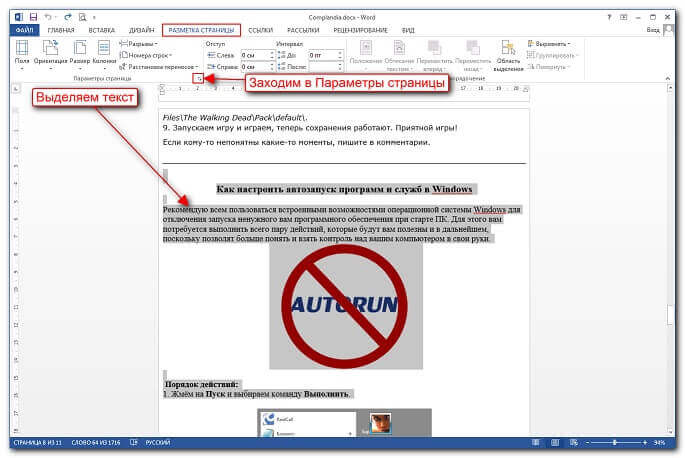Image resolution: width=685 pixels, height=458 pixels.
Task: Open the Поля (Margins) menu
Action: point(22,54)
